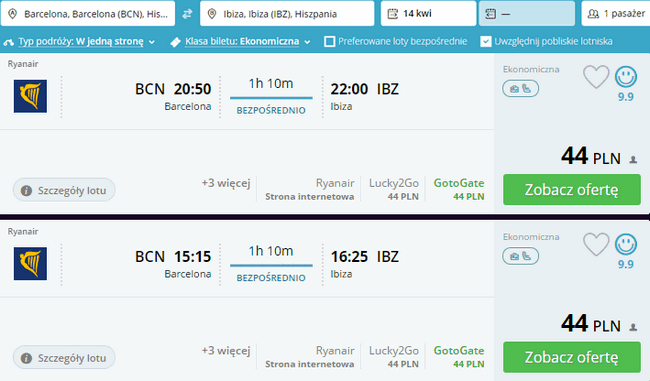The height and width of the screenshot is (381, 650).
Task: Expand Klasa biletu: Ekonomiczna dropdown
Action: pos(242,41)
